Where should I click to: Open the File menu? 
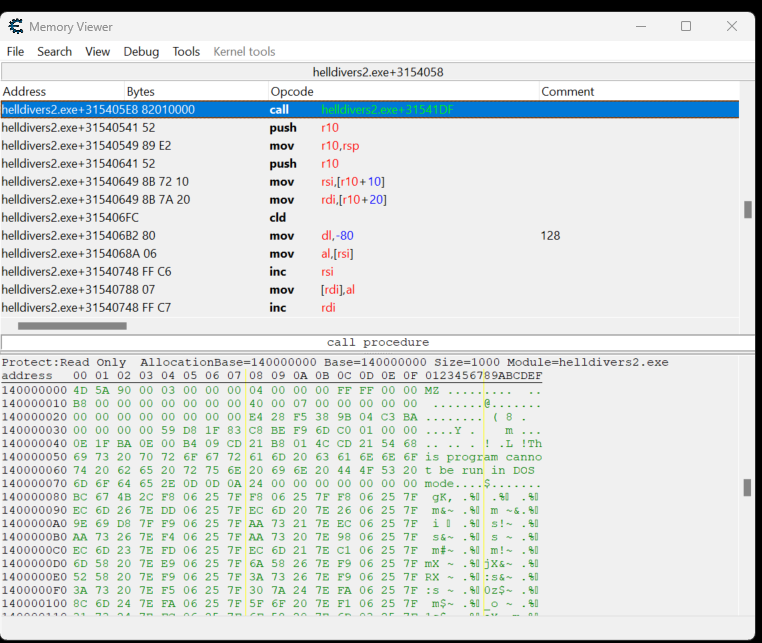click(x=15, y=52)
